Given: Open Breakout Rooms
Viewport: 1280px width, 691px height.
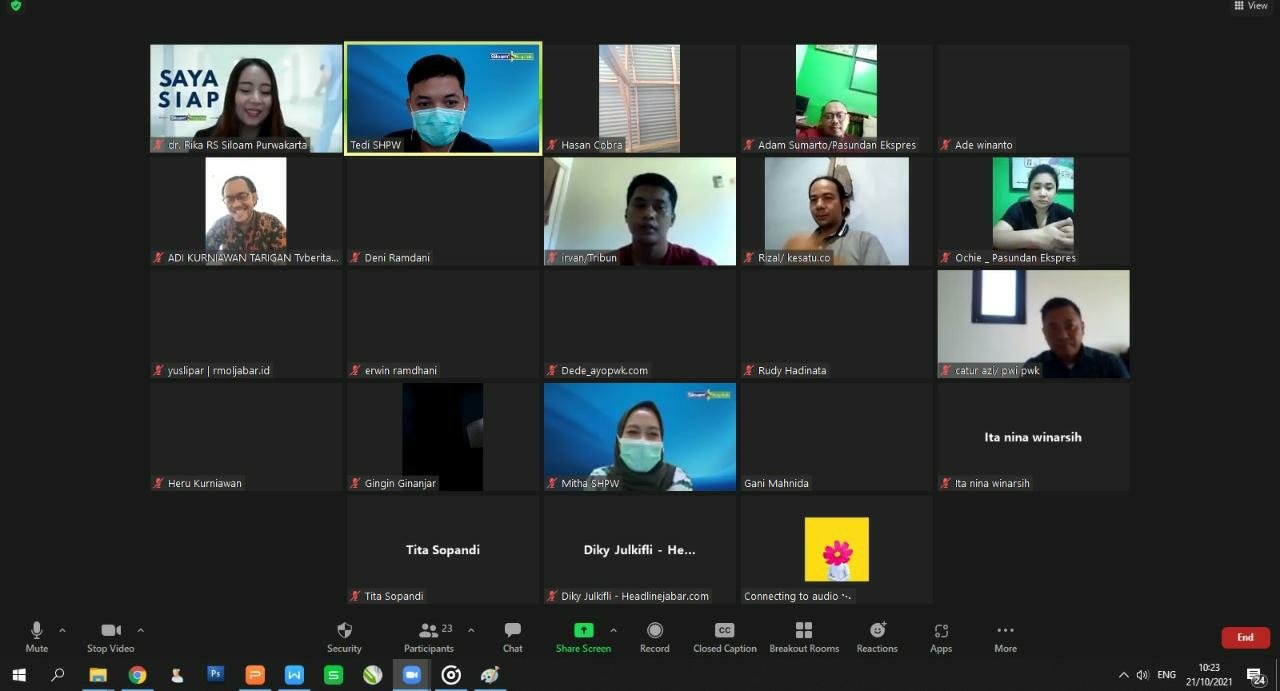Looking at the screenshot, I should (803, 636).
